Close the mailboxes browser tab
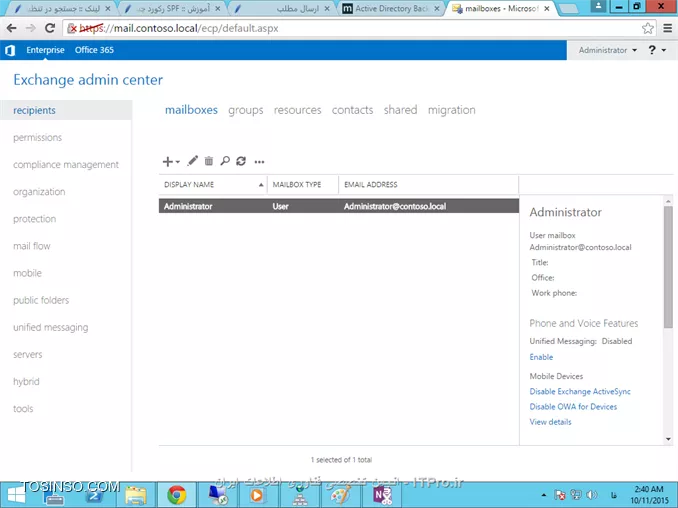 (547, 9)
